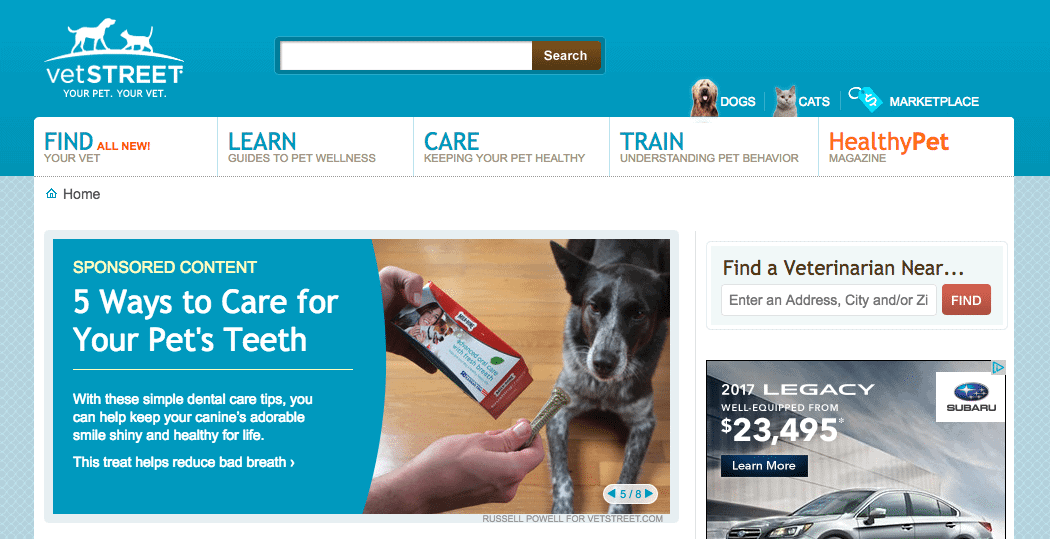
Task: Click the brown Search button
Action: tap(566, 56)
